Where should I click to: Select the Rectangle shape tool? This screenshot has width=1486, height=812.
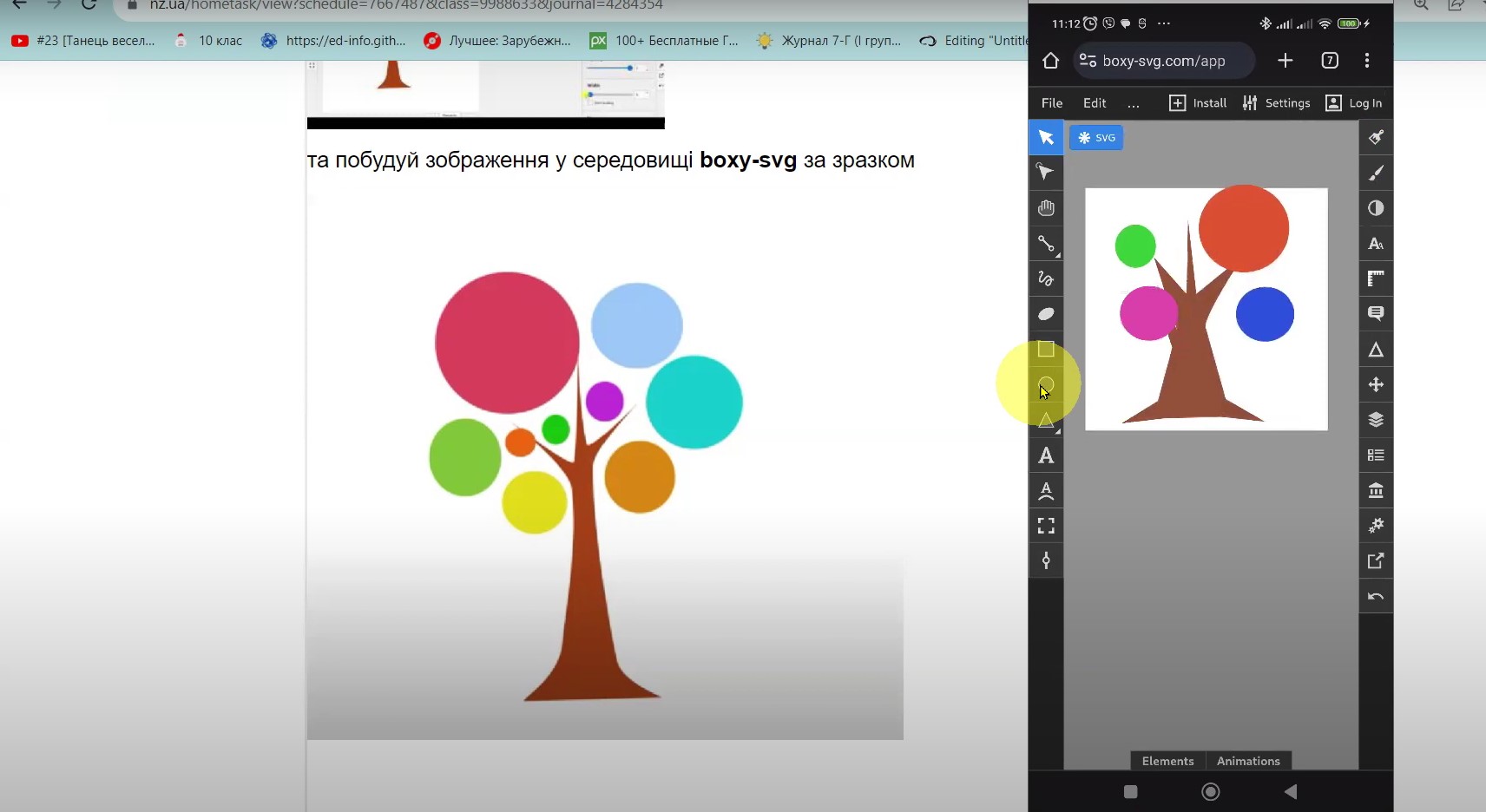[x=1046, y=349]
